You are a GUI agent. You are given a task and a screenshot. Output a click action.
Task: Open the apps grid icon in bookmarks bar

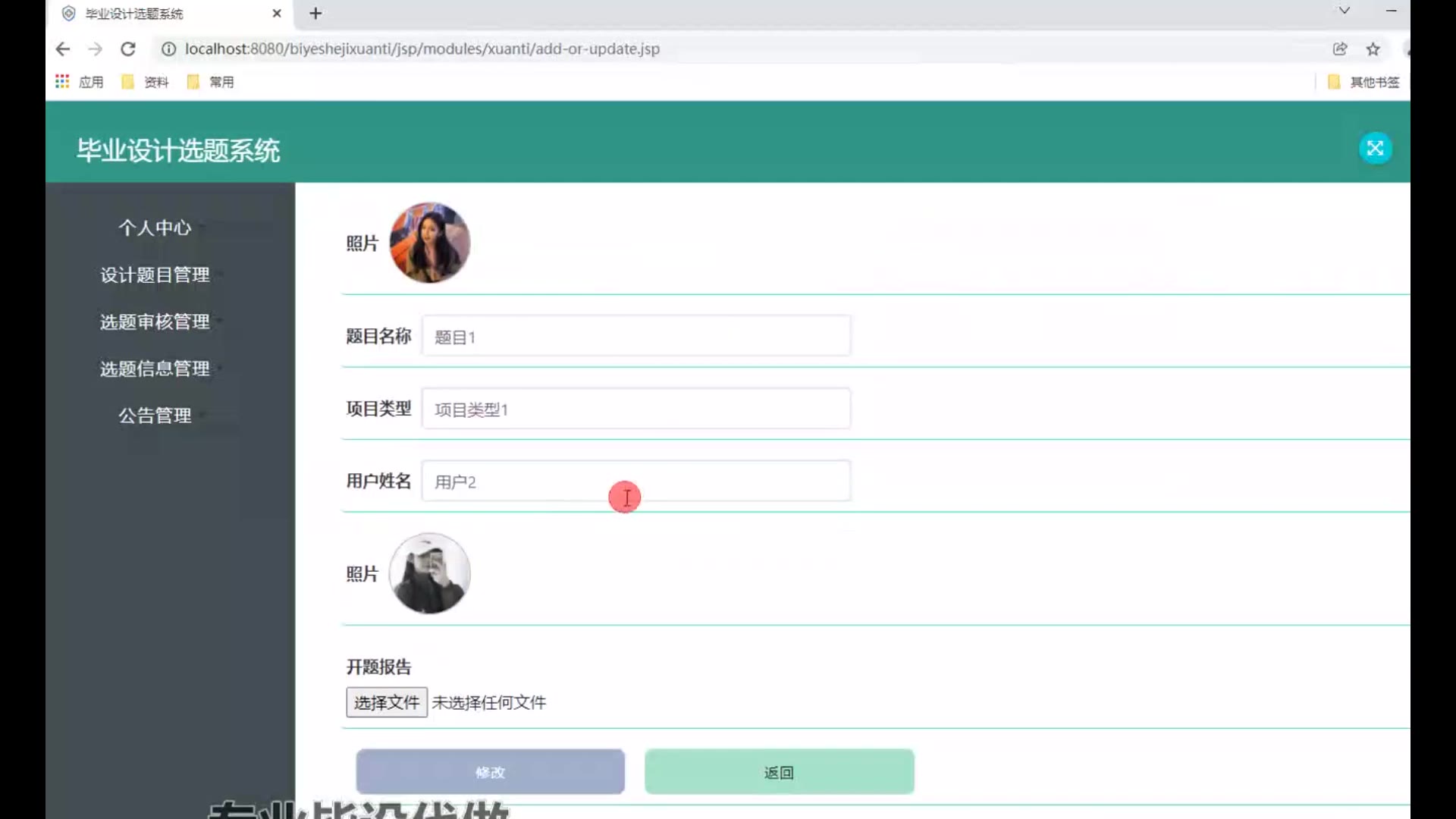tap(62, 81)
